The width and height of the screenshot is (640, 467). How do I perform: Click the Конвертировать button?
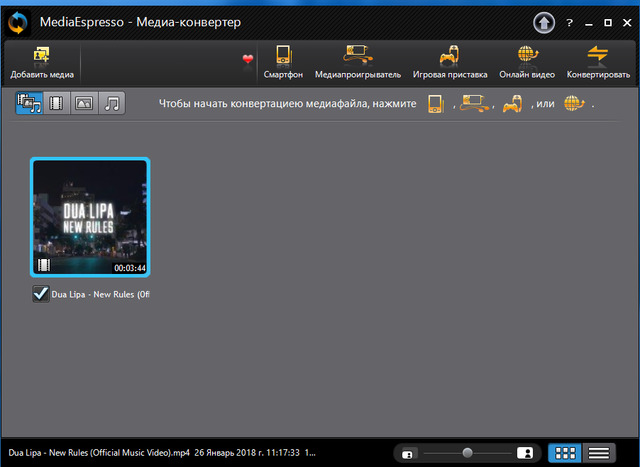[x=598, y=62]
